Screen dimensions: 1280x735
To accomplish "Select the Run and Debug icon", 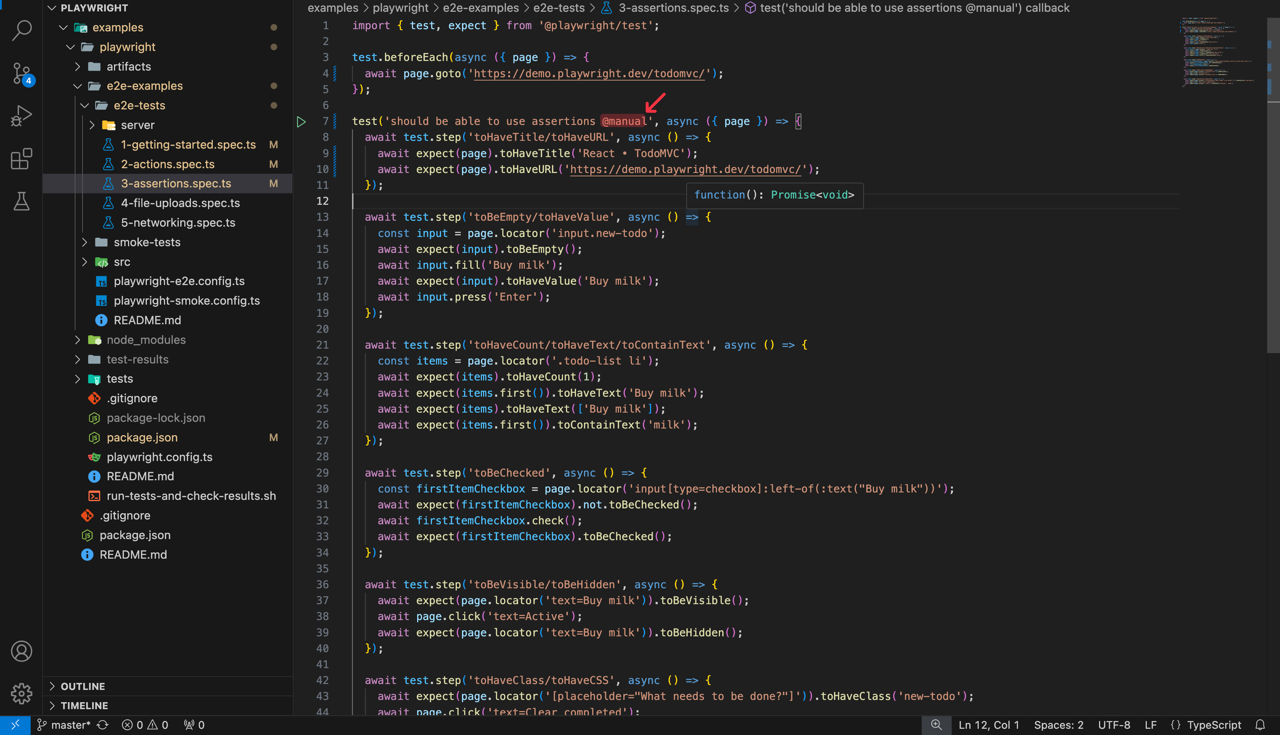I will click(21, 116).
